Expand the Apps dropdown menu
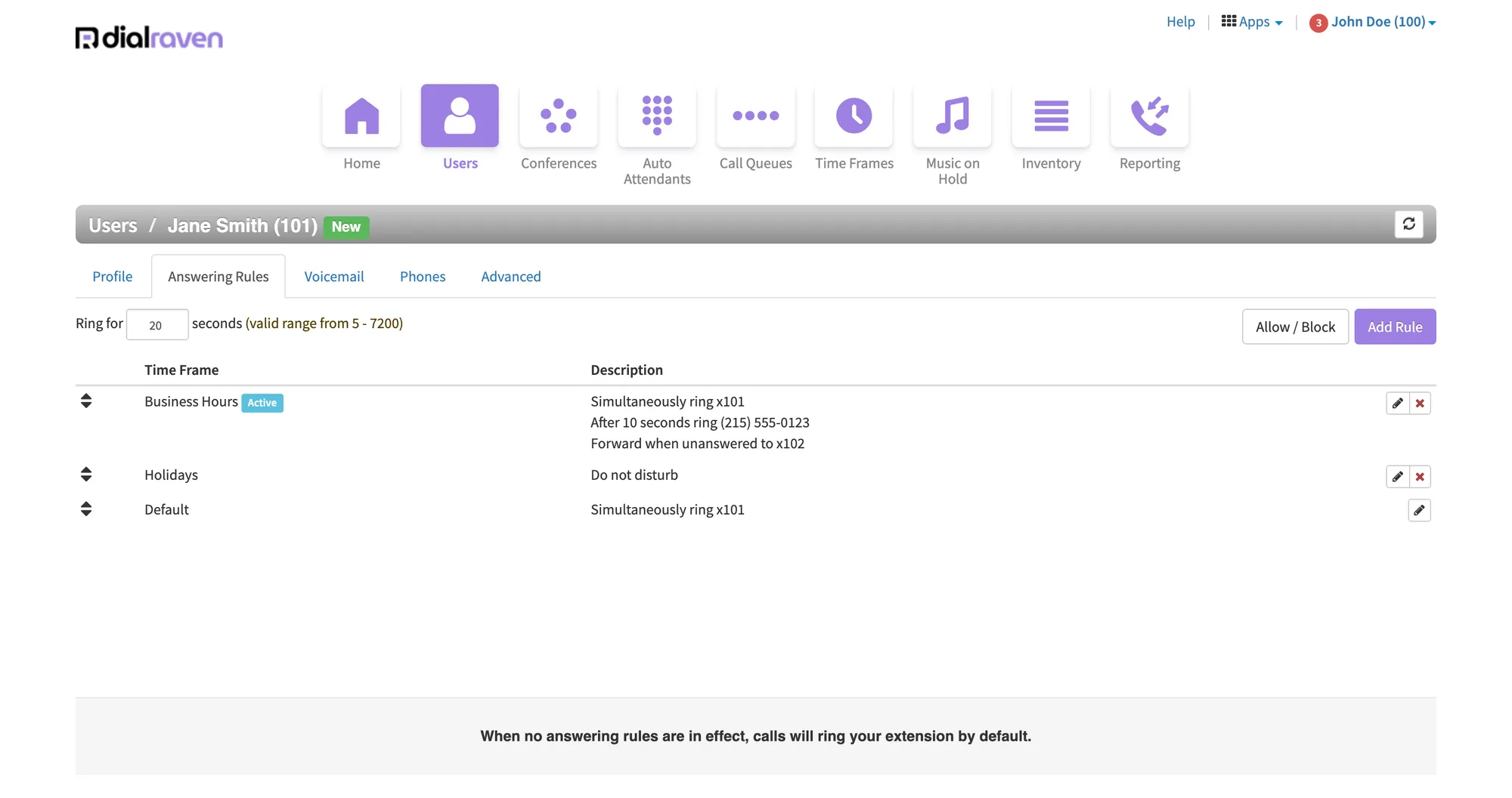The width and height of the screenshot is (1512, 798). click(1252, 22)
